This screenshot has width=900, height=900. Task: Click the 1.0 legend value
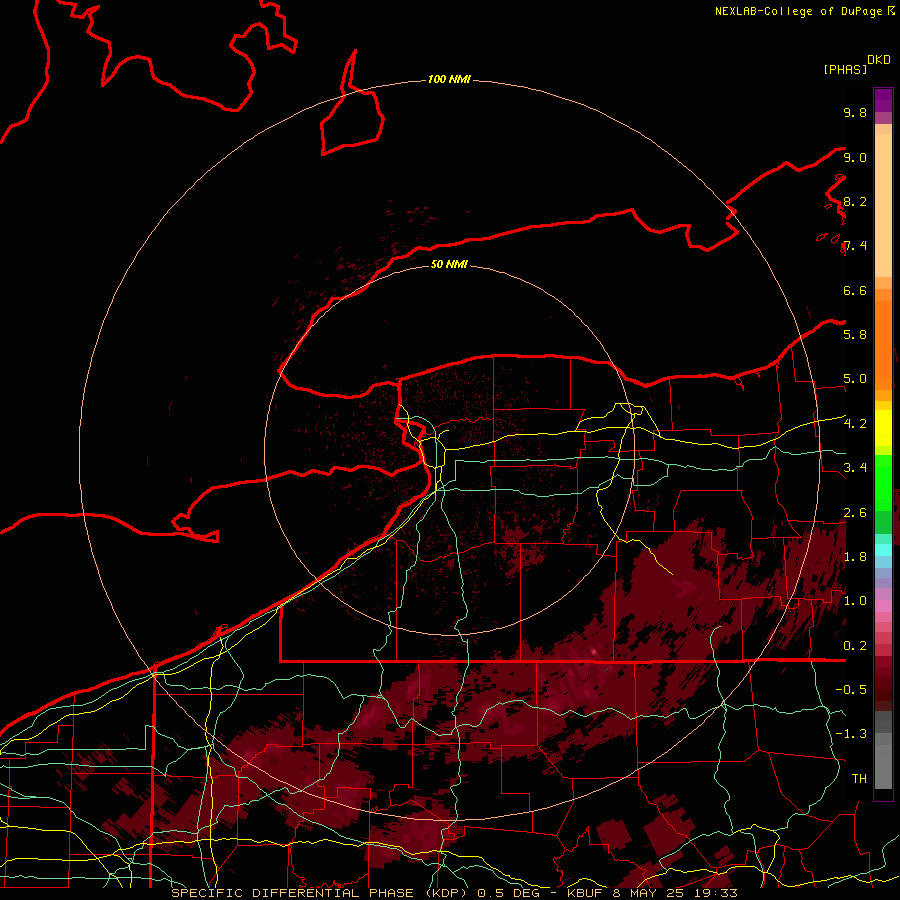click(x=855, y=601)
